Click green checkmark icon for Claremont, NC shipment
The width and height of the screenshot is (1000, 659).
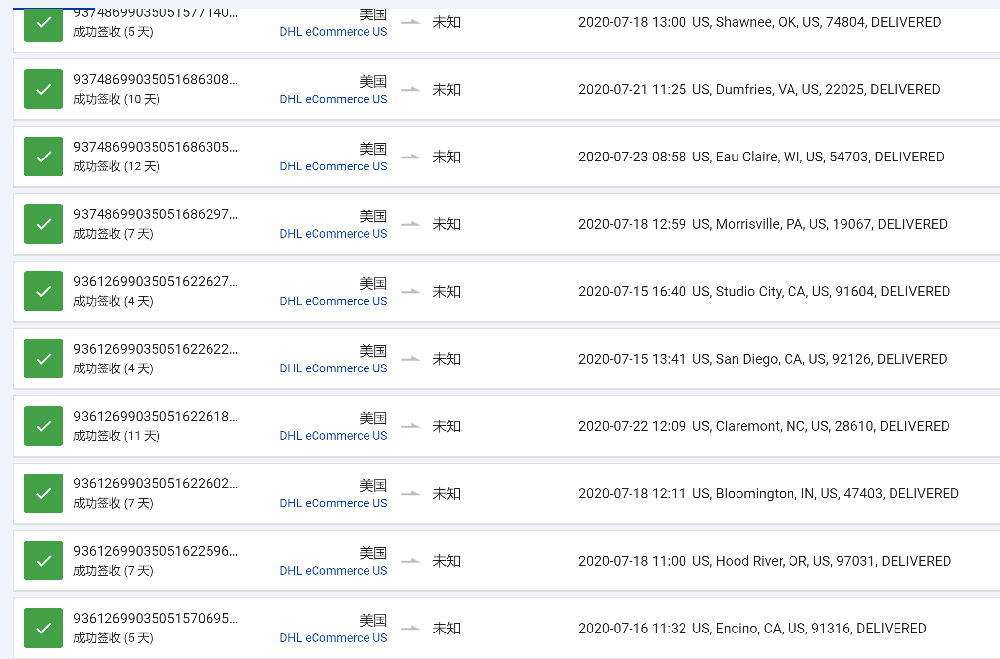(43, 426)
